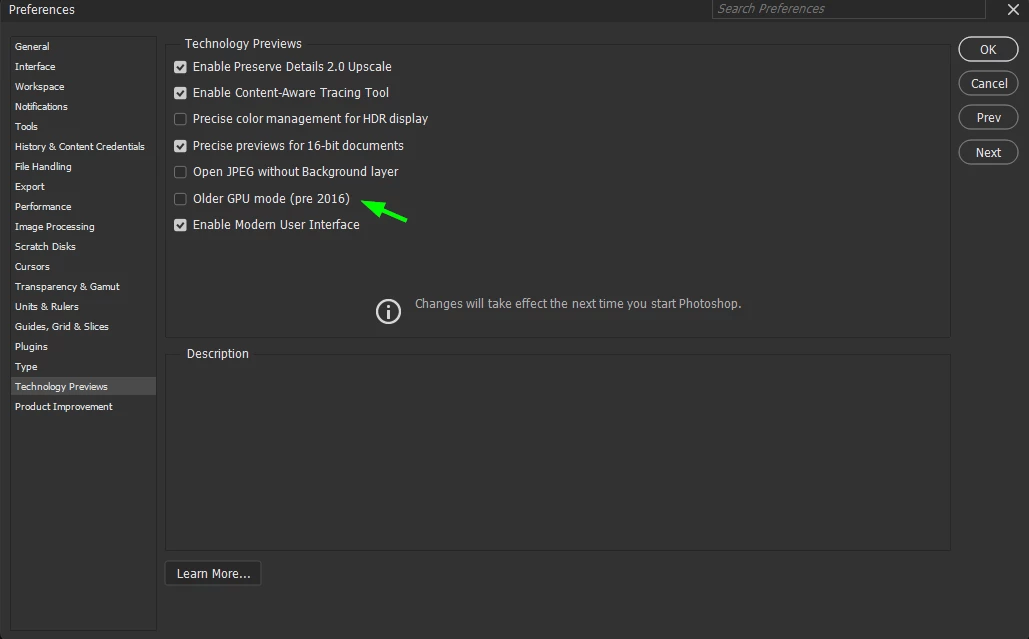The height and width of the screenshot is (639, 1029).
Task: Click the Description section heading
Action: pyautogui.click(x=218, y=354)
